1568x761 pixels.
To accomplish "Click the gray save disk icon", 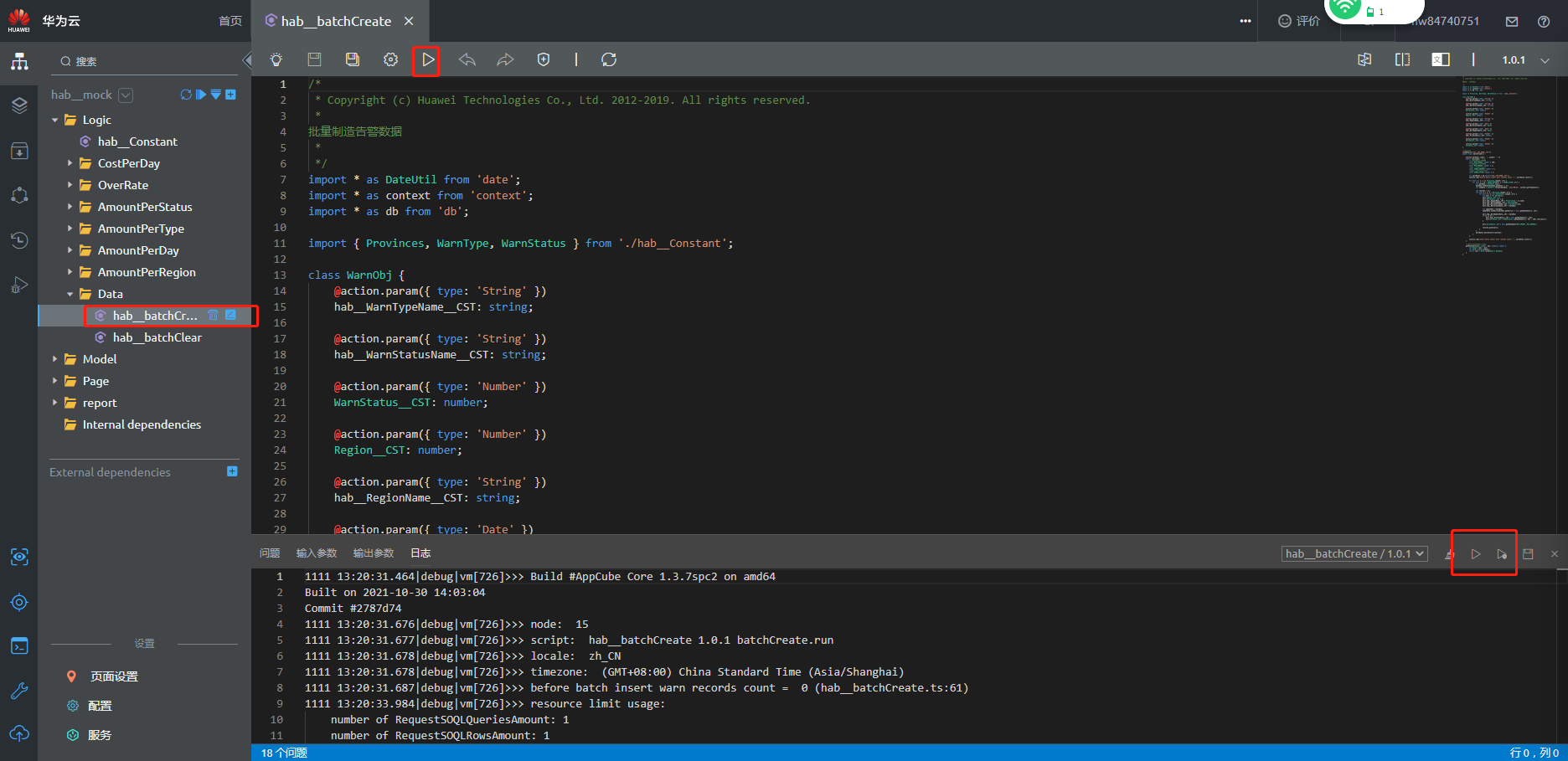I will (x=315, y=59).
